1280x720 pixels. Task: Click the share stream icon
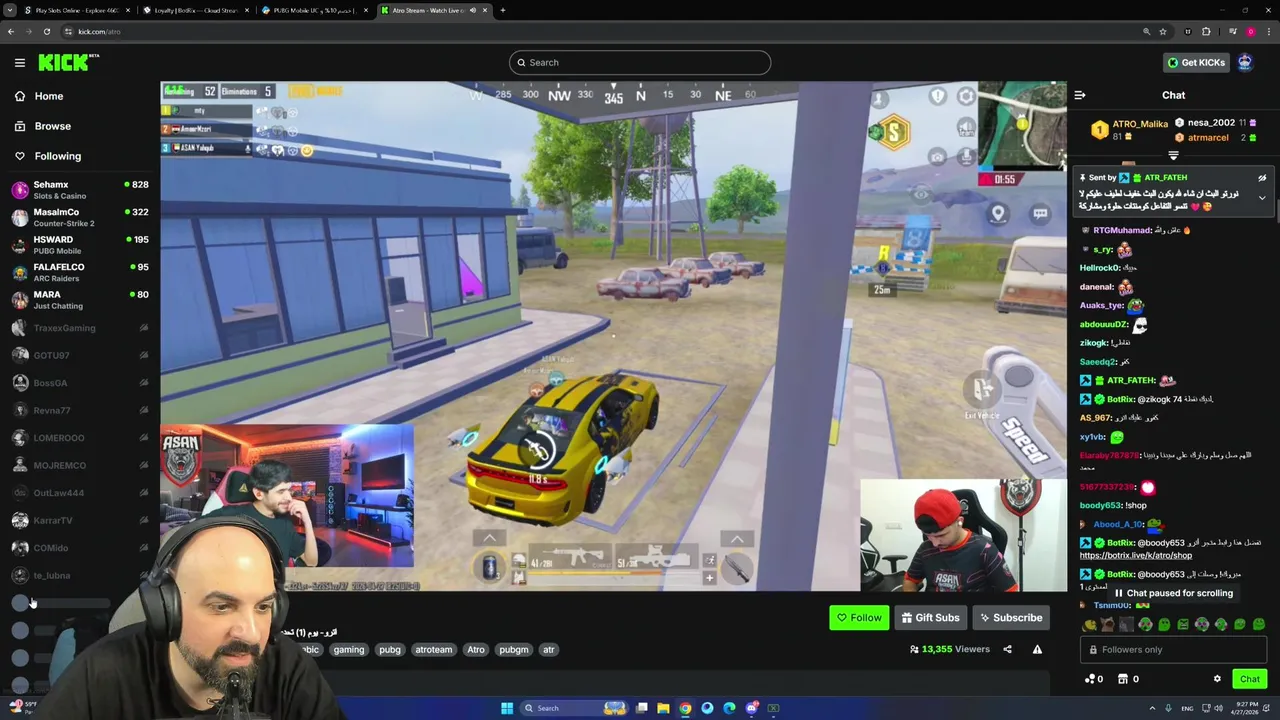pyautogui.click(x=1007, y=649)
